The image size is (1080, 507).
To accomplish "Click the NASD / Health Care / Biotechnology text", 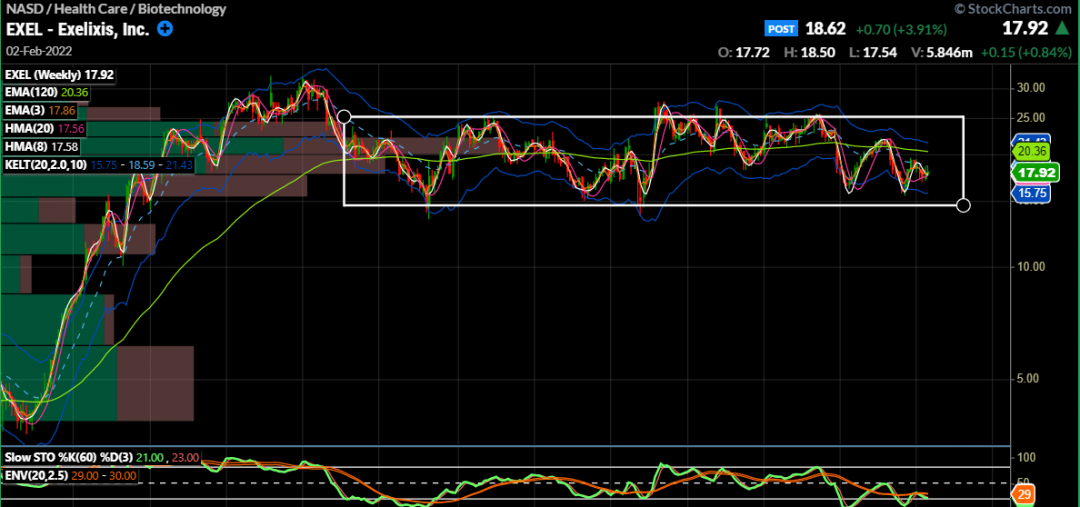I will pyautogui.click(x=116, y=10).
